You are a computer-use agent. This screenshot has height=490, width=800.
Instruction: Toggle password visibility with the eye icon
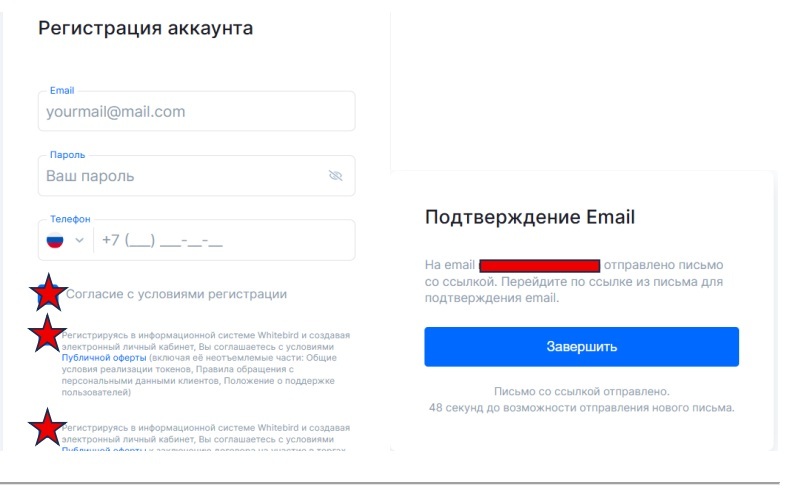click(335, 176)
